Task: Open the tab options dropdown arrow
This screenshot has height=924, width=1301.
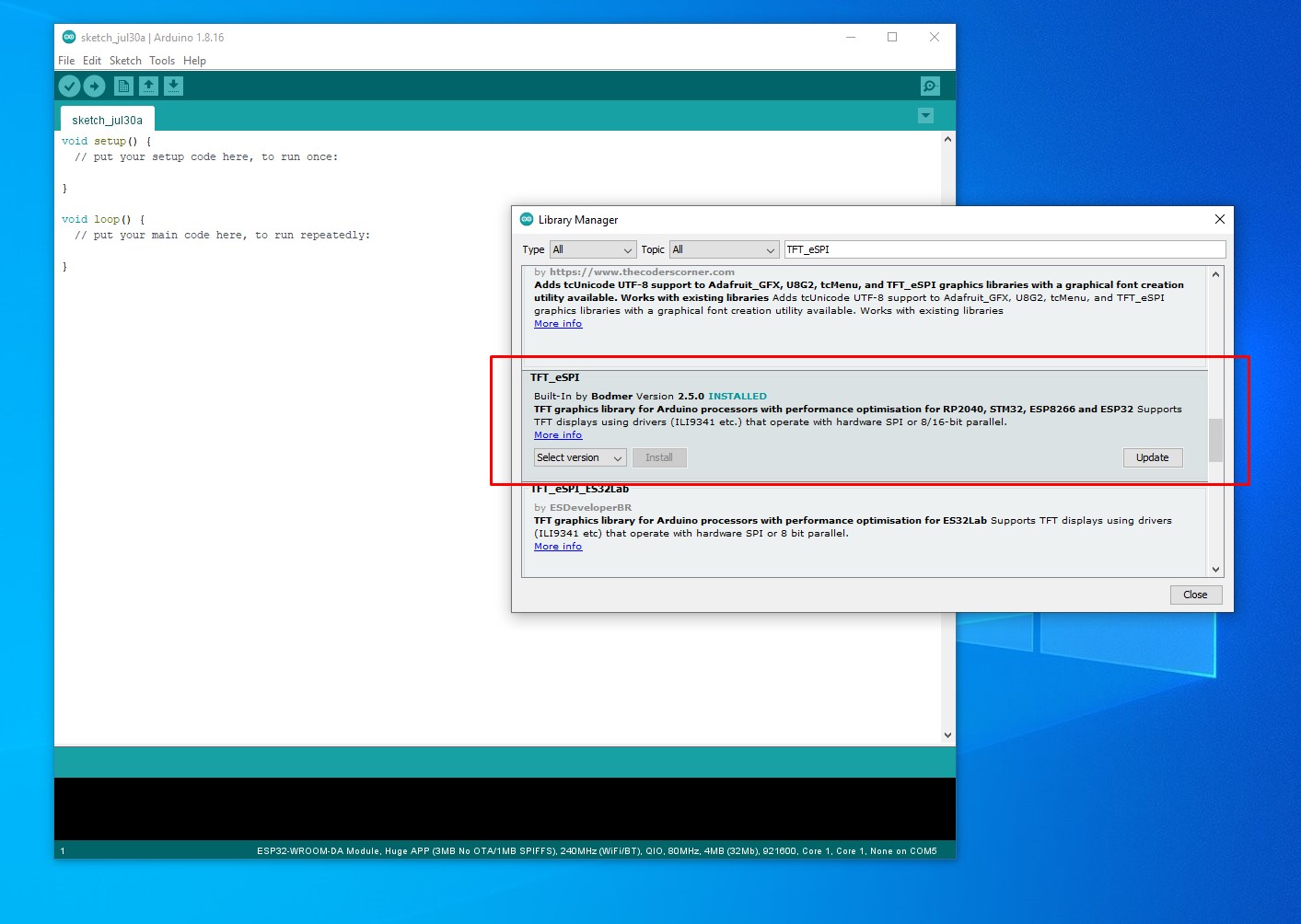Action: [925, 116]
